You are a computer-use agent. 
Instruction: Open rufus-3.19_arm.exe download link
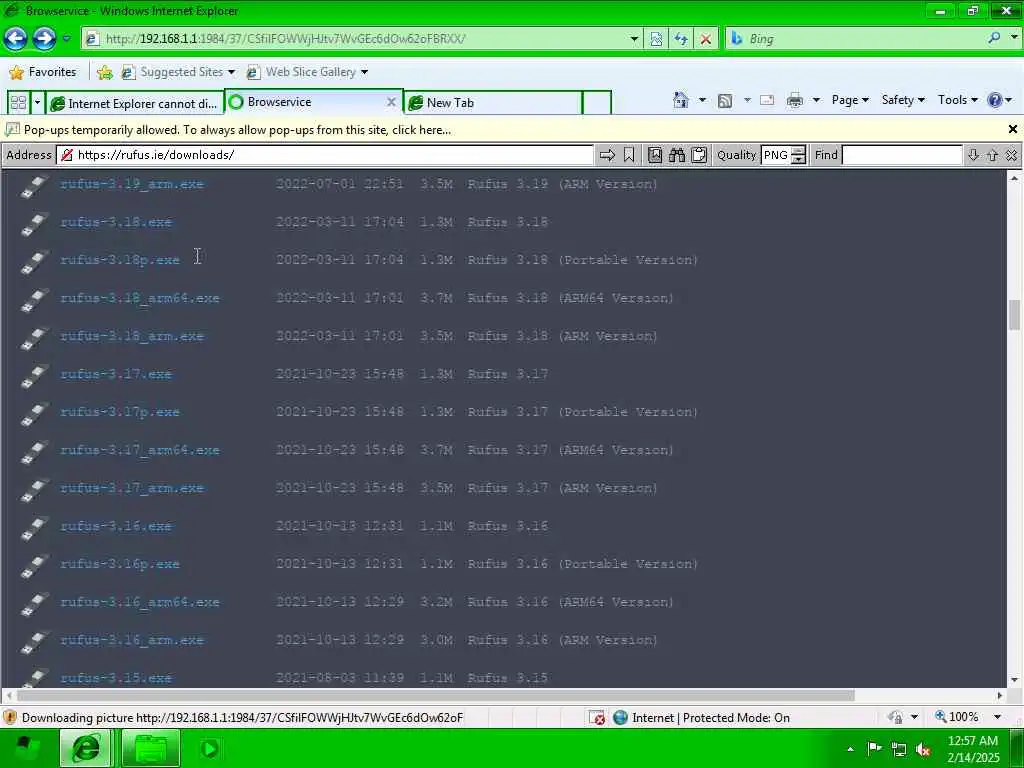click(x=132, y=184)
